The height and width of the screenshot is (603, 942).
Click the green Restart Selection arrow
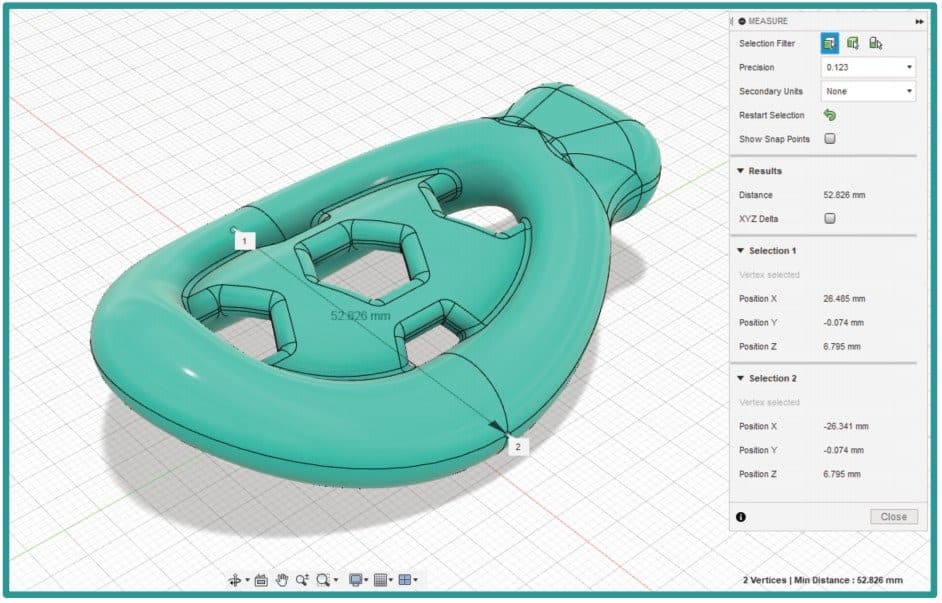pyautogui.click(x=829, y=115)
